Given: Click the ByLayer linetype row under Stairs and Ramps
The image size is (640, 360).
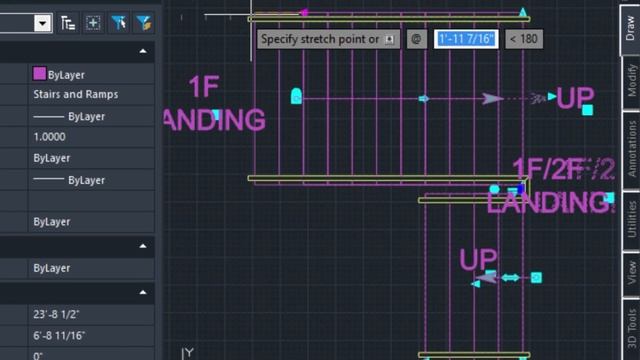Looking at the screenshot, I should [x=91, y=117].
